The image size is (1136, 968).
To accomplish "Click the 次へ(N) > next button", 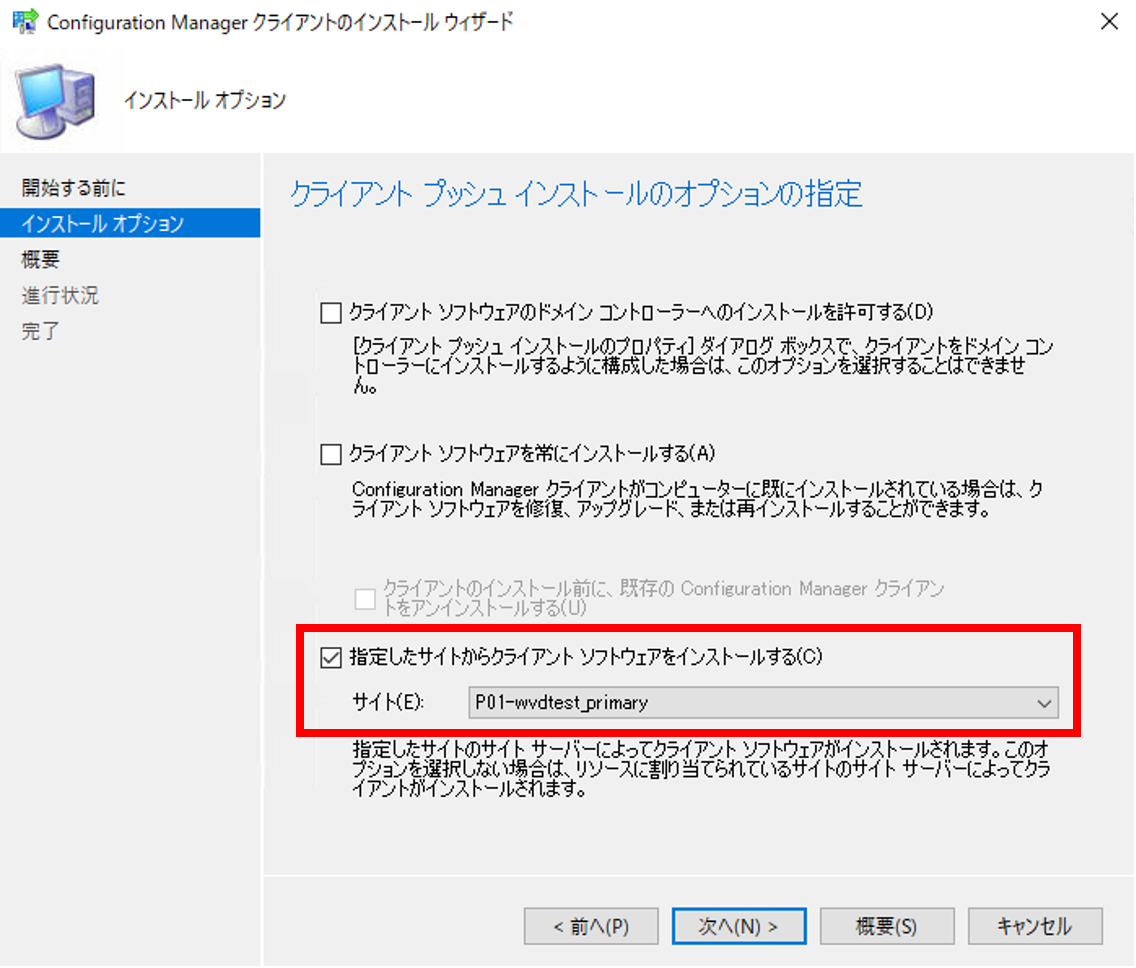I will pos(739,926).
